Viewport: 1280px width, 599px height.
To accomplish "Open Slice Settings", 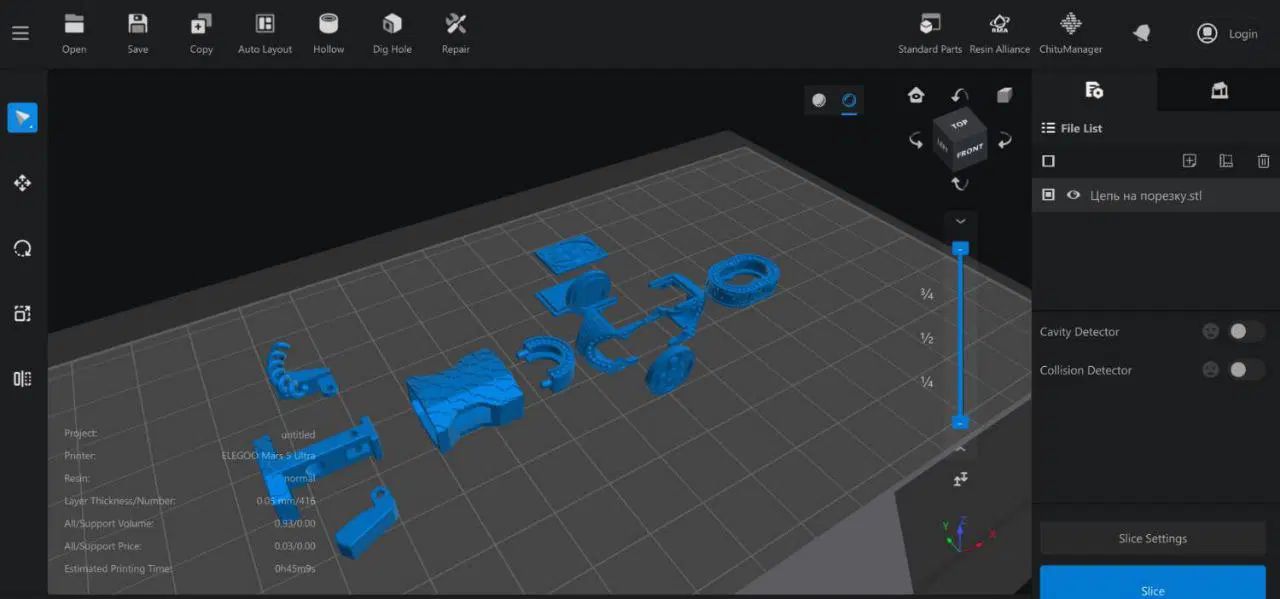I will [1152, 538].
